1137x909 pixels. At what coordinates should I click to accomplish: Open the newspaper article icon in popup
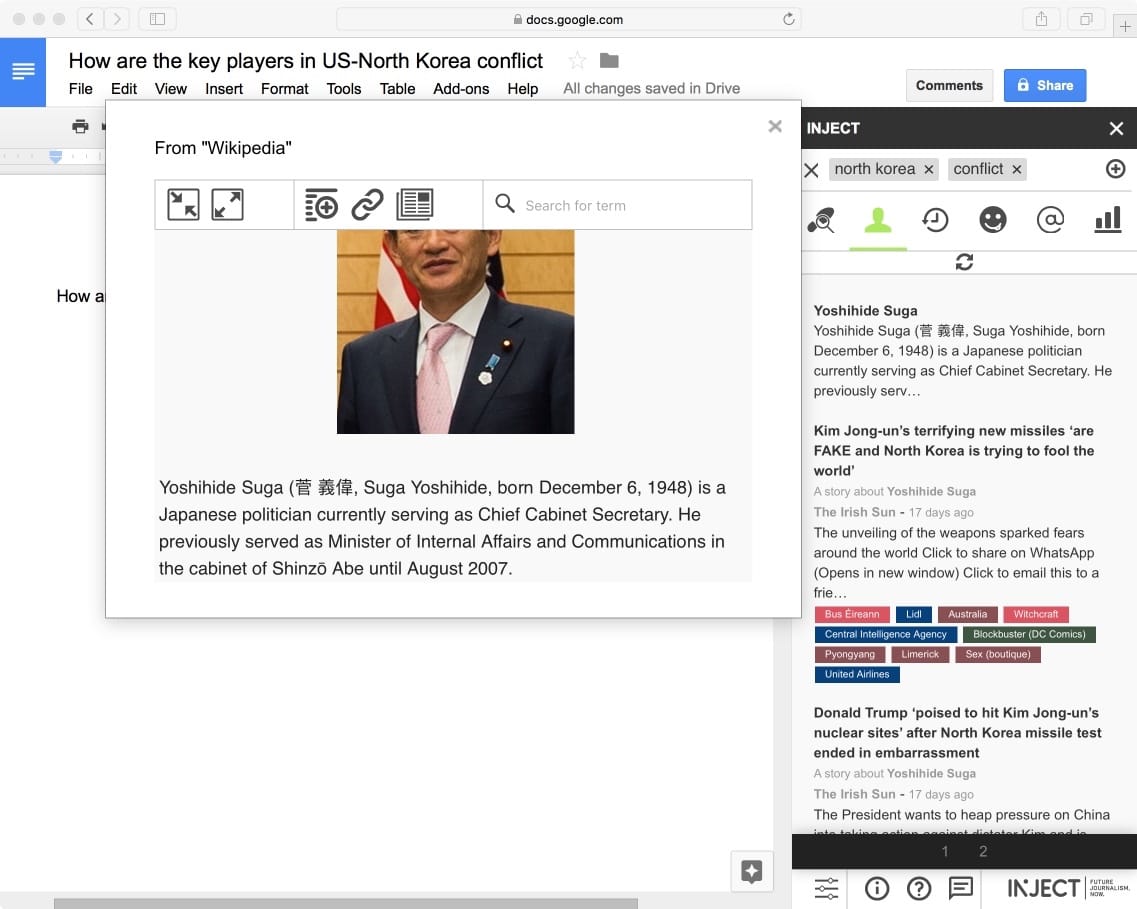(x=415, y=205)
